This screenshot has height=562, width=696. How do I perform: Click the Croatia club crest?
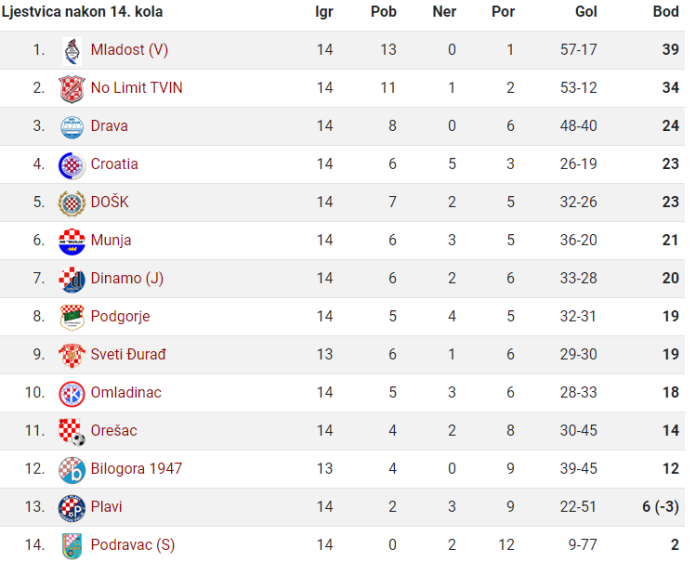pos(72,165)
